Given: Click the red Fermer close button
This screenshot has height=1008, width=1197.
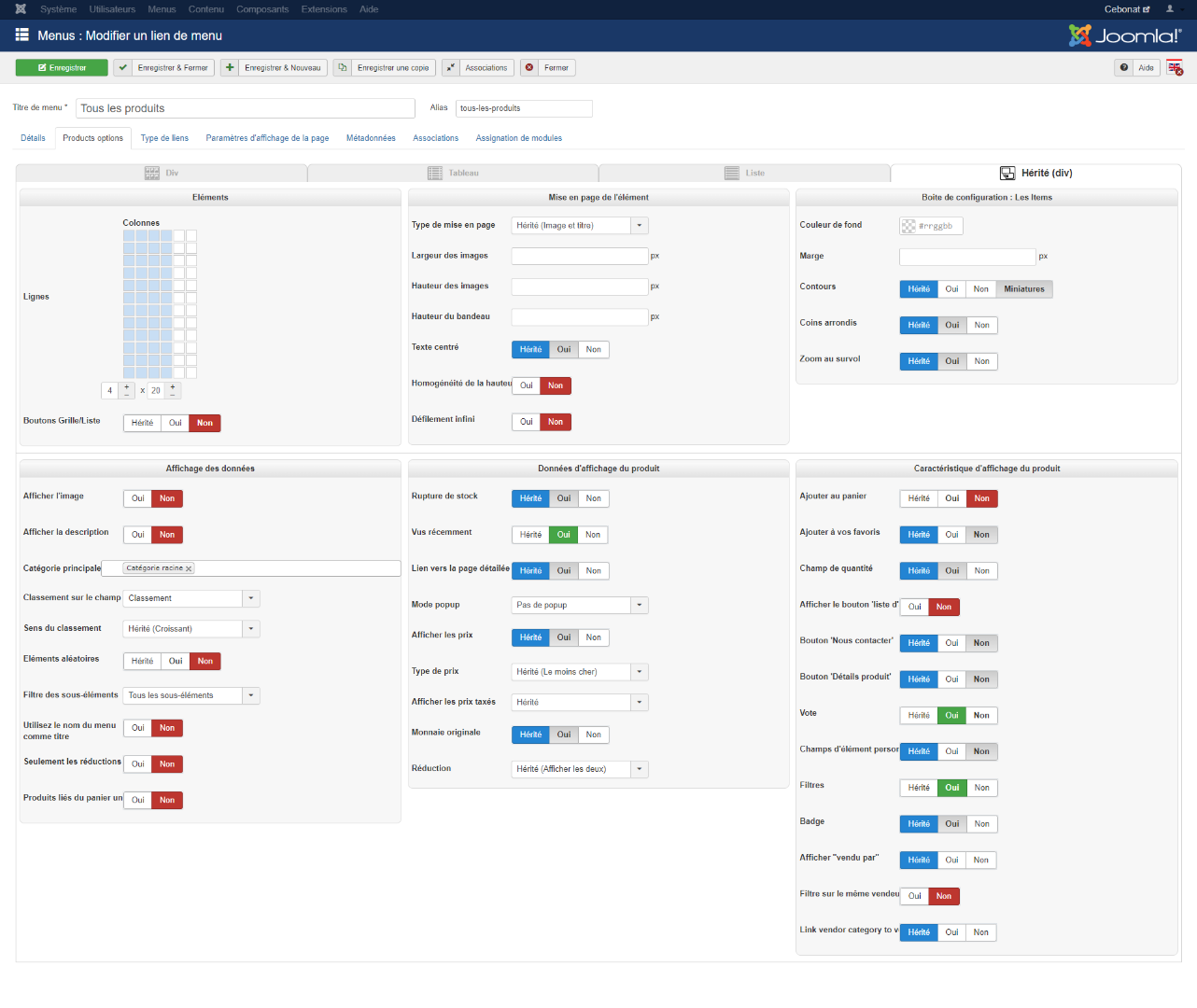Looking at the screenshot, I should [547, 68].
